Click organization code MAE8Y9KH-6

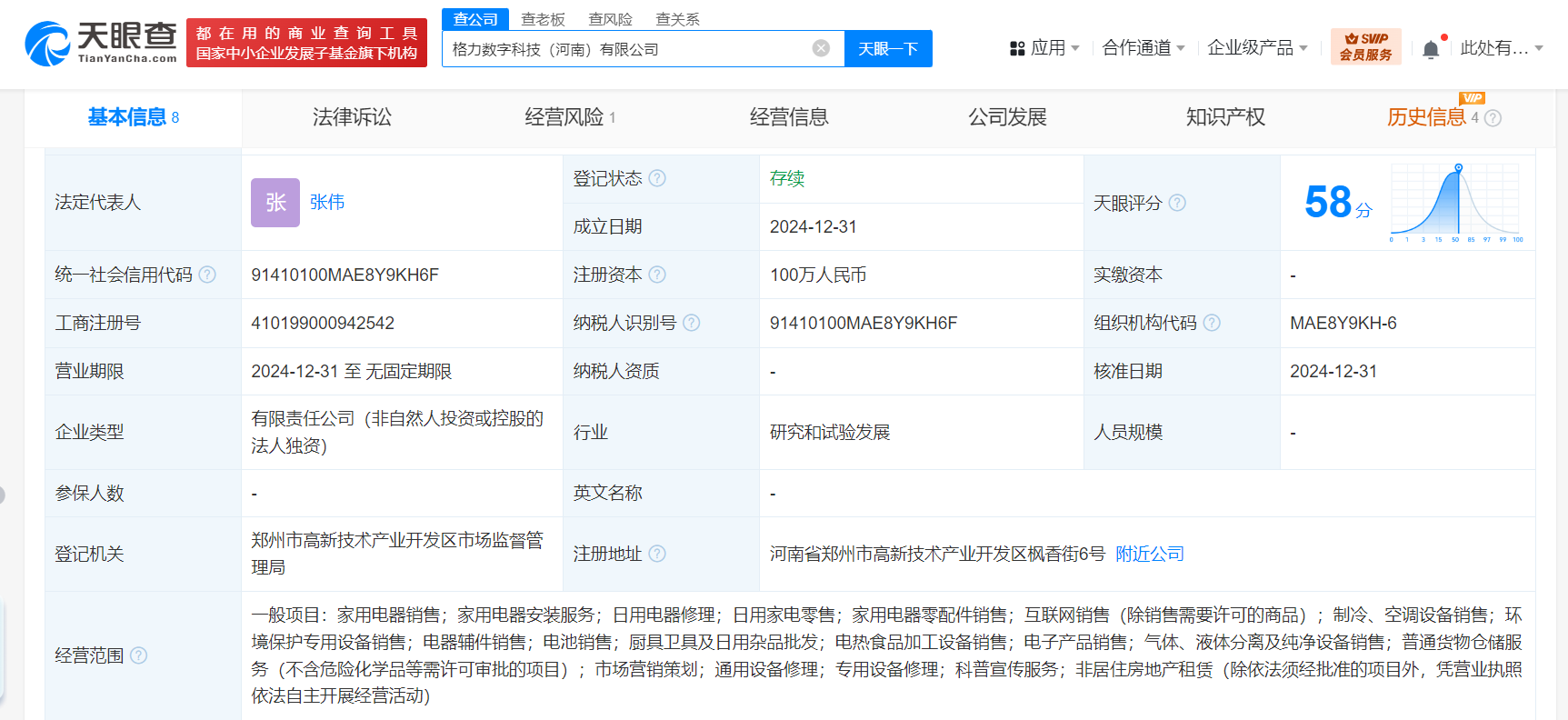point(1343,323)
